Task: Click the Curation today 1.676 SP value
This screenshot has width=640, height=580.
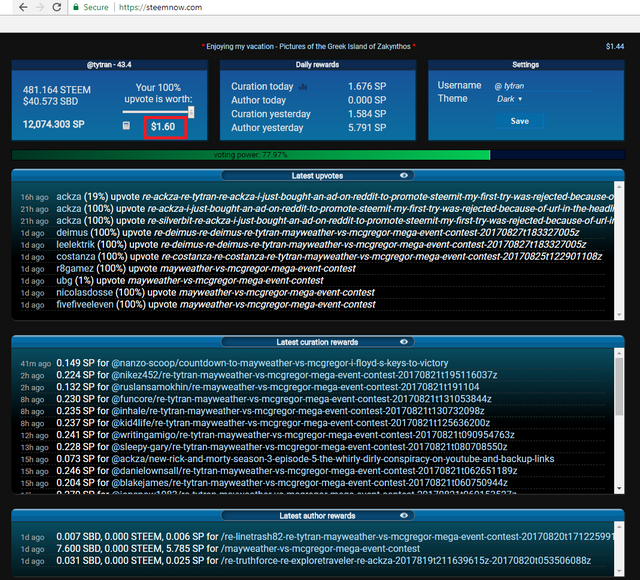Action: click(367, 86)
